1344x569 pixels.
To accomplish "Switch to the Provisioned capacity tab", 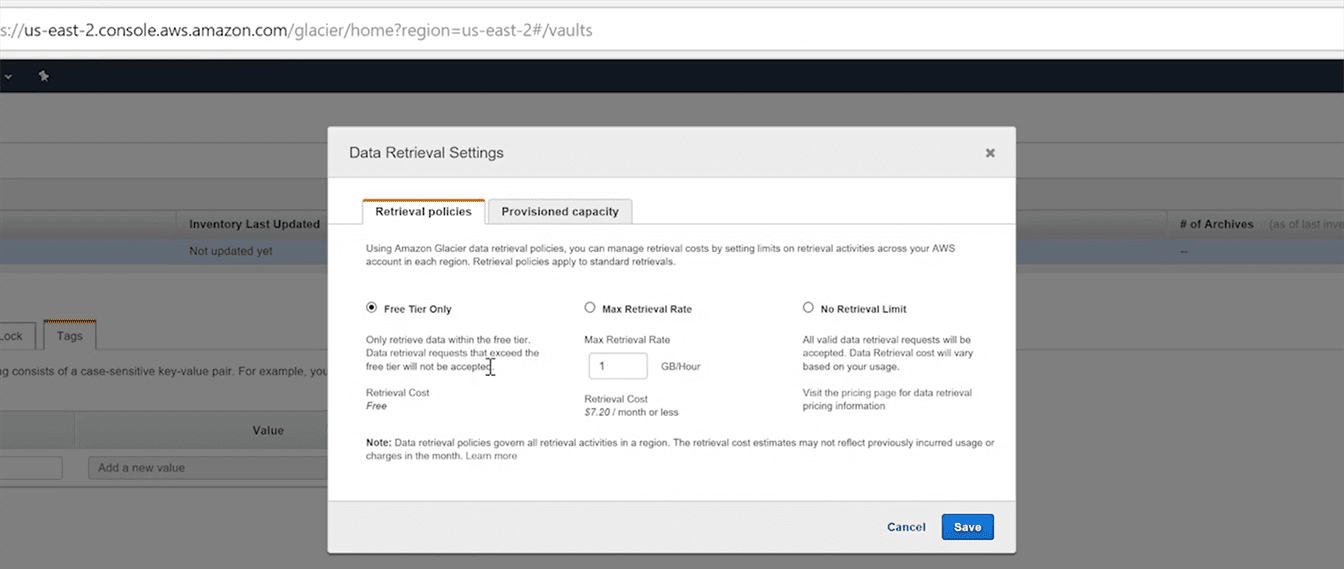I will pos(560,211).
